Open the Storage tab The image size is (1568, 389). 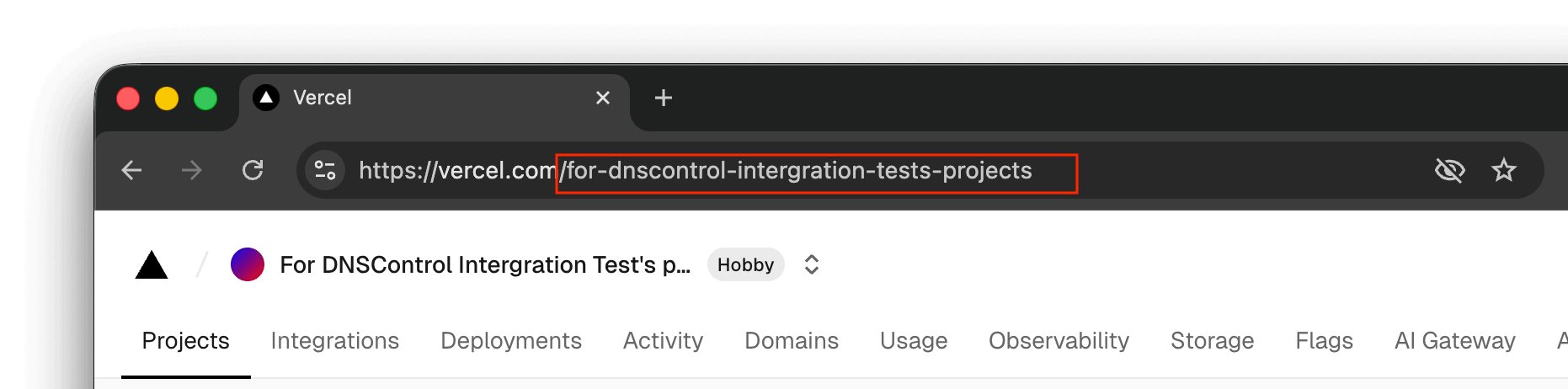[x=1212, y=341]
